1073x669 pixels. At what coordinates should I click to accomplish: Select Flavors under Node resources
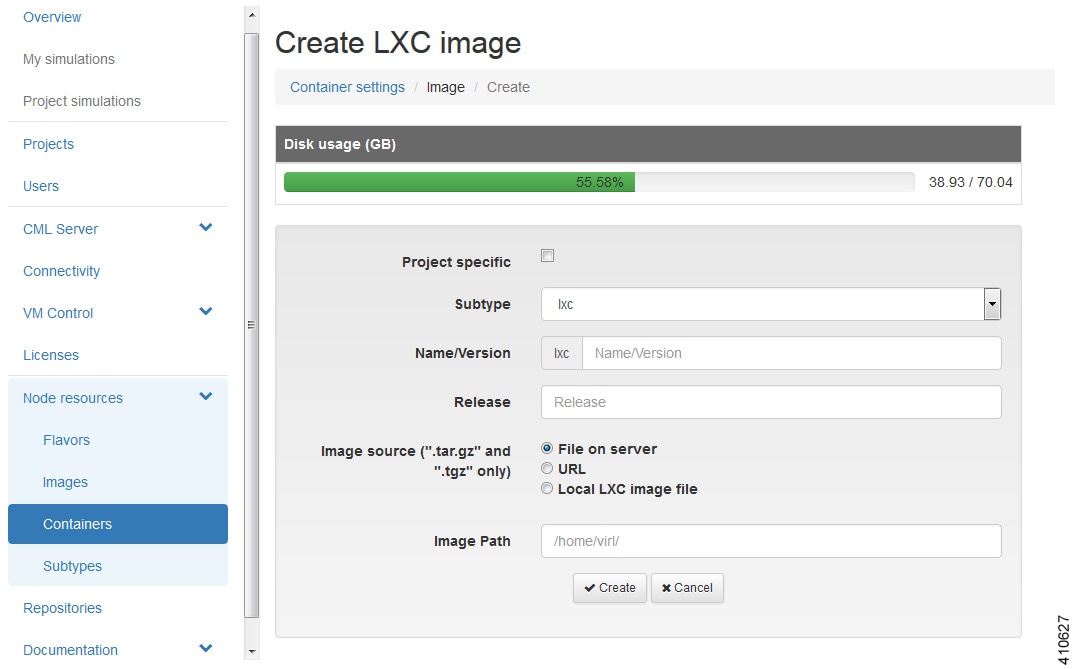(66, 440)
